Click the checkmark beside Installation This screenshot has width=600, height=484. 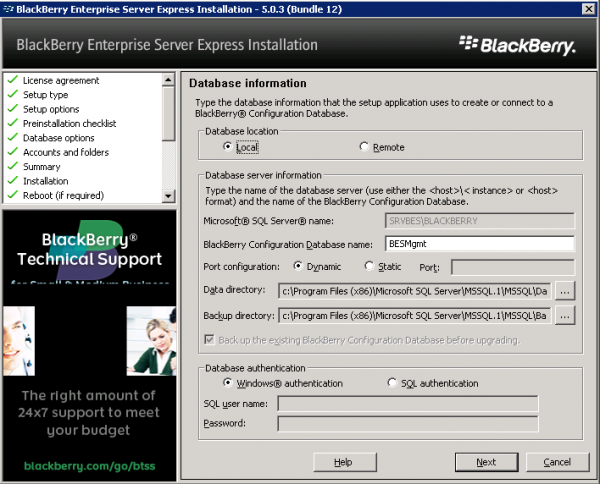click(x=13, y=180)
